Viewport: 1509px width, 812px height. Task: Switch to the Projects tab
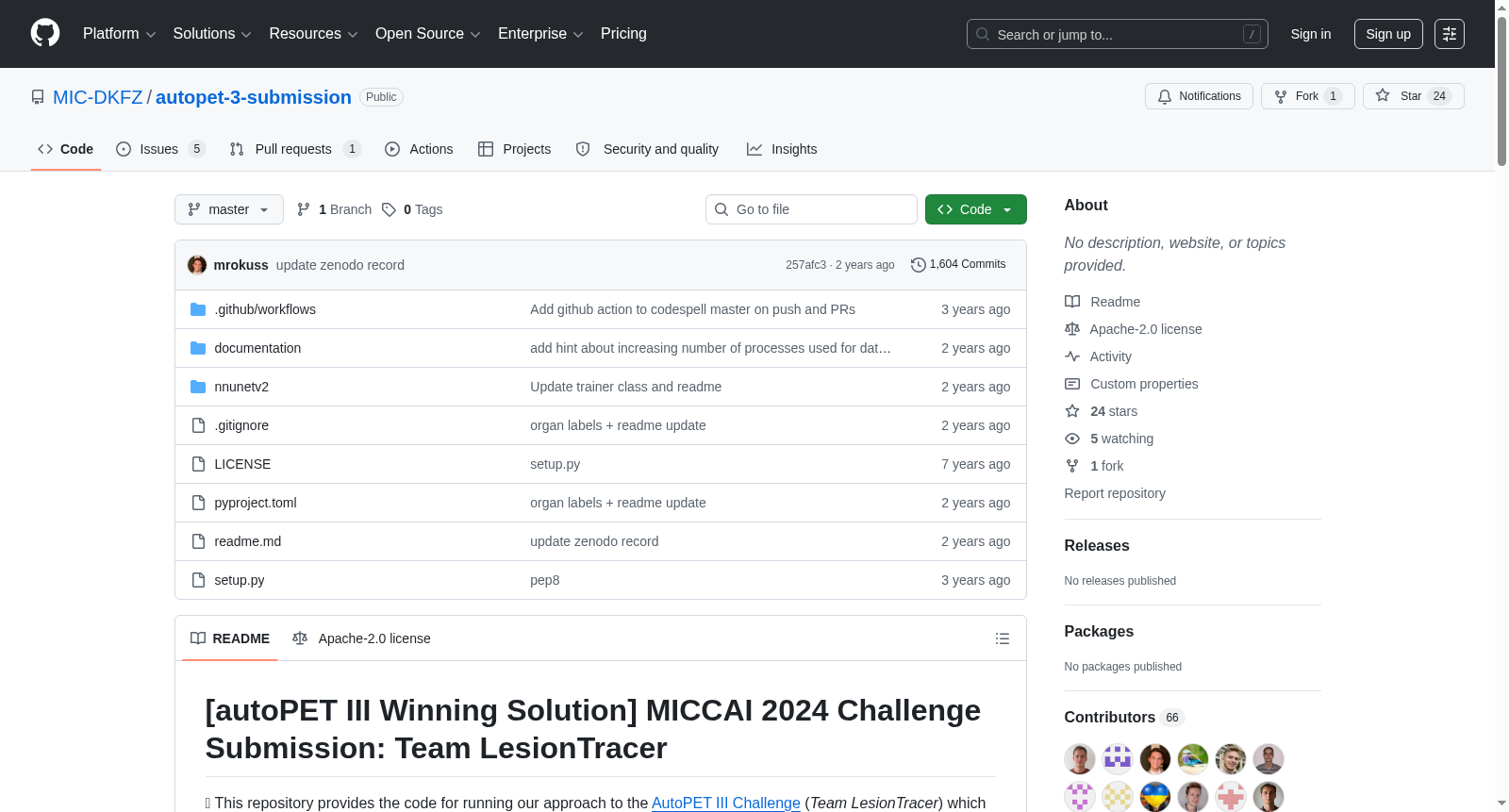[x=515, y=149]
